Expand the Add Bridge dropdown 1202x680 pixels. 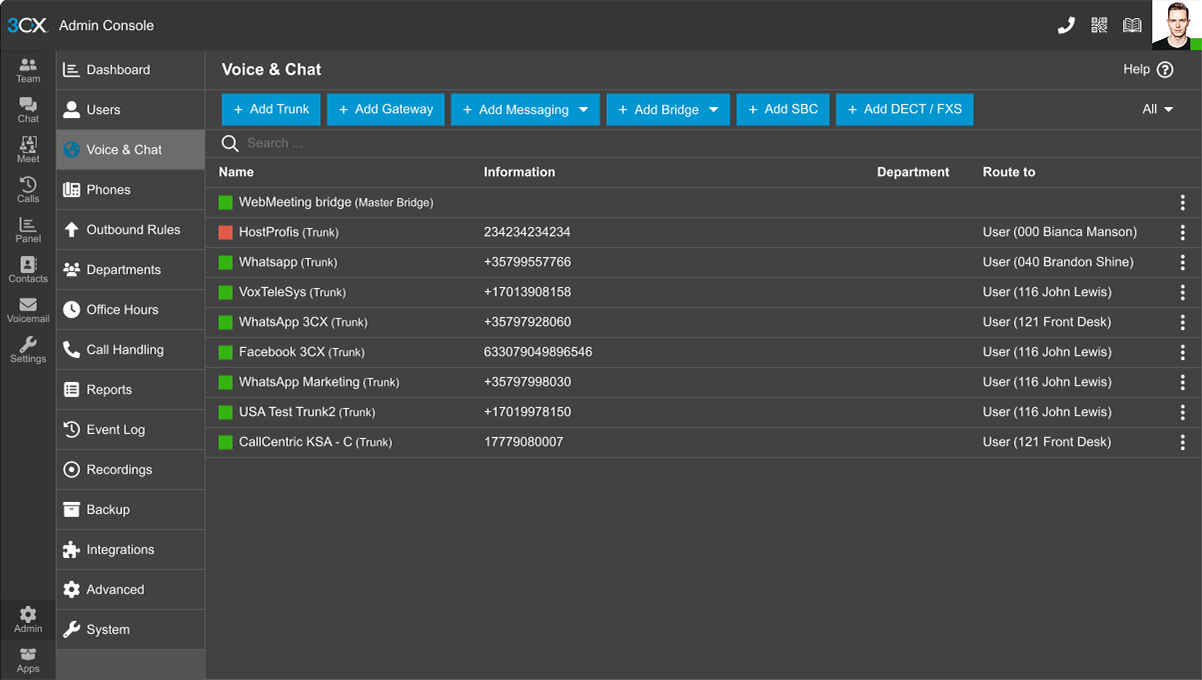[668, 110]
